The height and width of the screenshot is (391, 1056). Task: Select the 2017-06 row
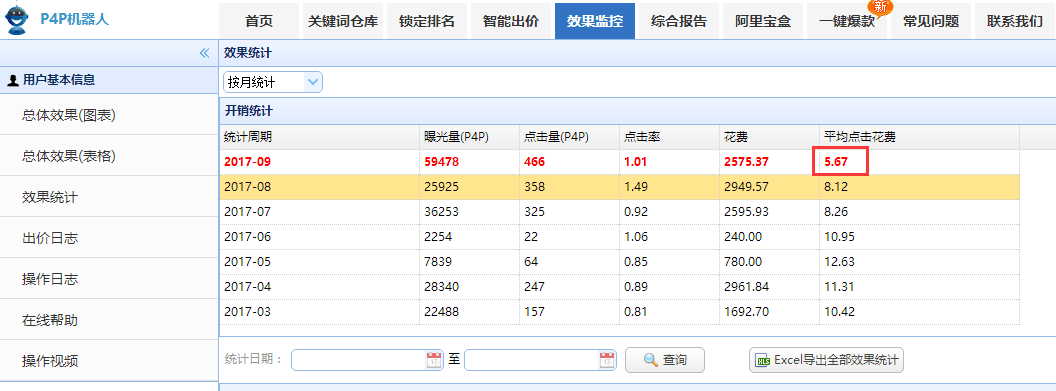[620, 237]
